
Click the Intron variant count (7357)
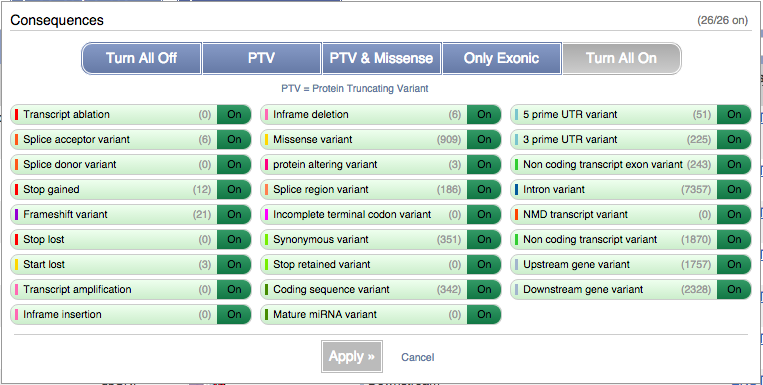click(x=696, y=189)
